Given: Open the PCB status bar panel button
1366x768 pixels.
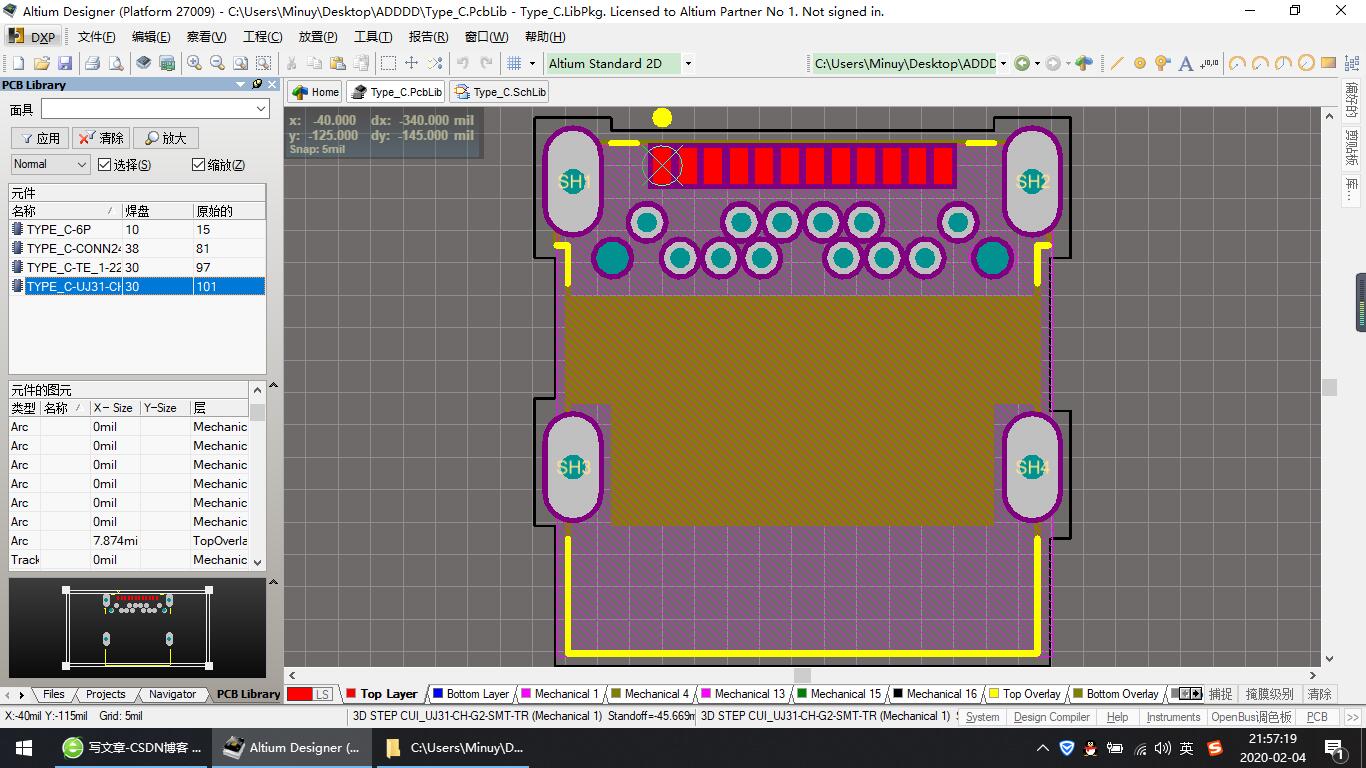Looking at the screenshot, I should 1317,717.
